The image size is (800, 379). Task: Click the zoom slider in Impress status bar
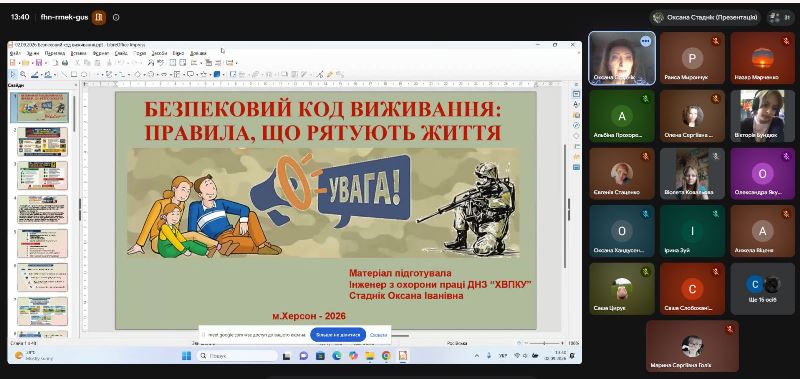(544, 343)
